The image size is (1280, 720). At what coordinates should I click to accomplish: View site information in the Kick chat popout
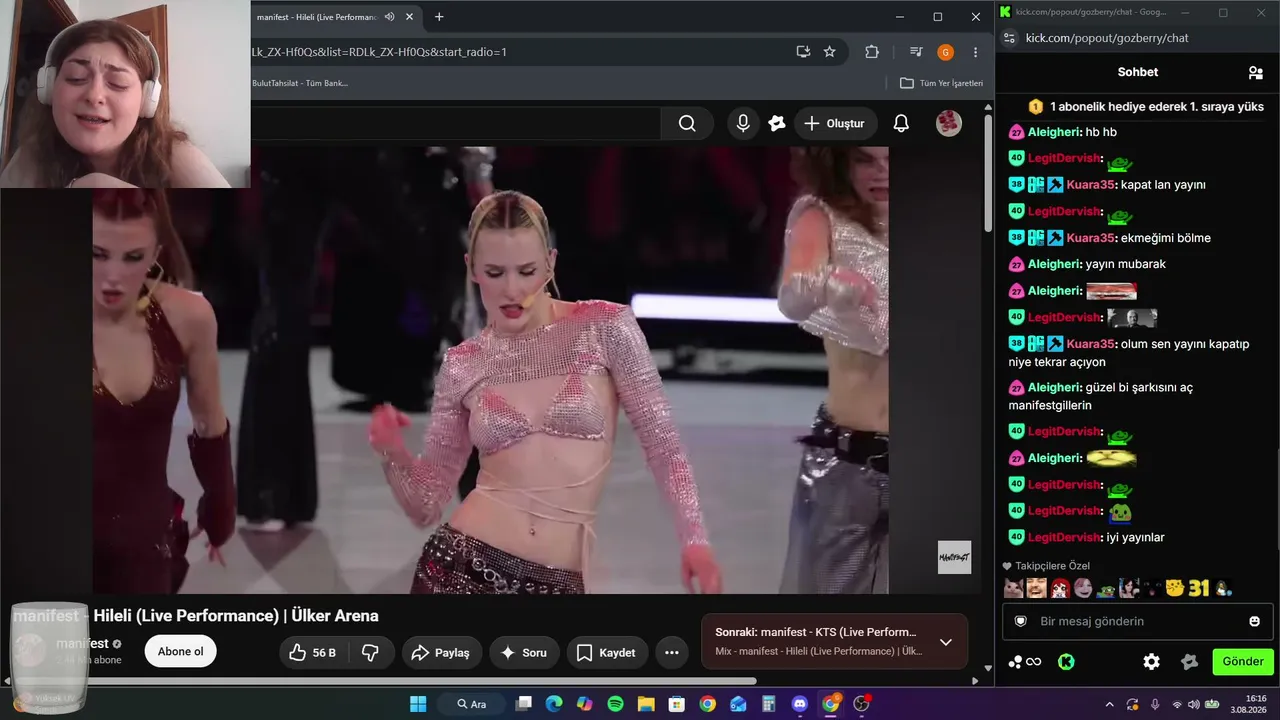pos(1009,38)
